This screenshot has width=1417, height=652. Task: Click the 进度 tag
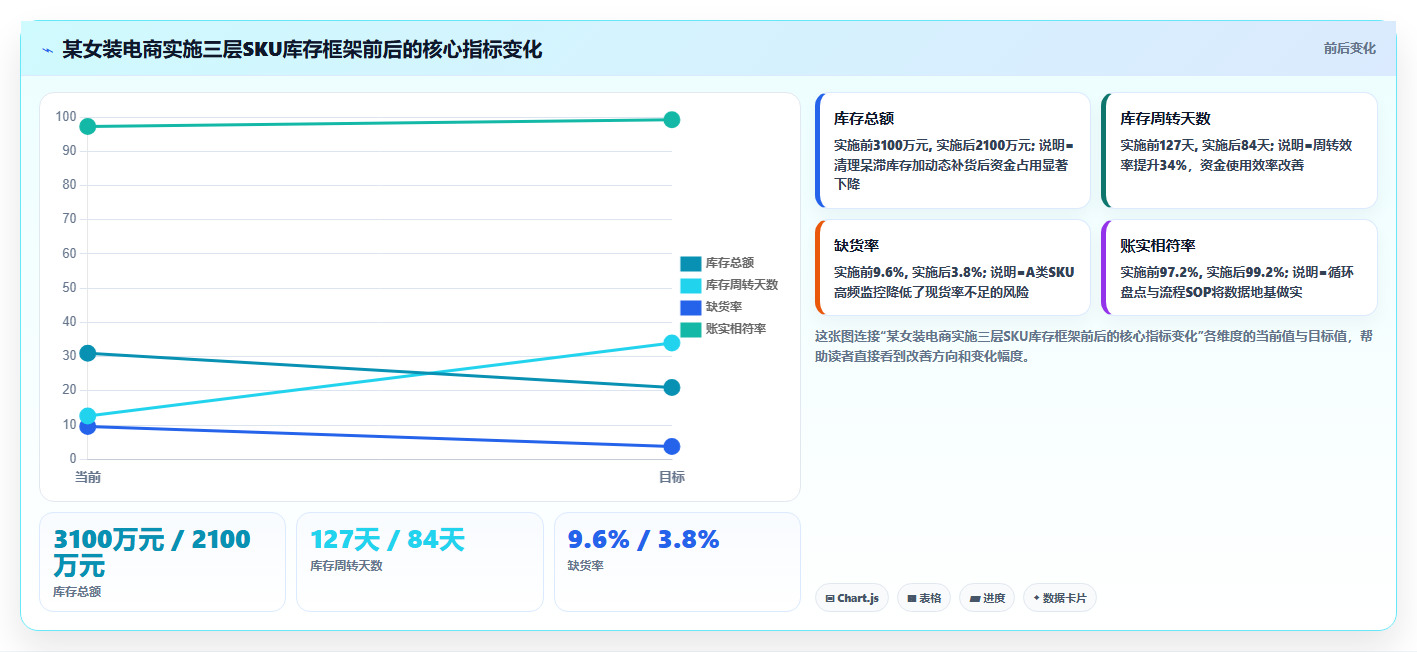coord(987,598)
